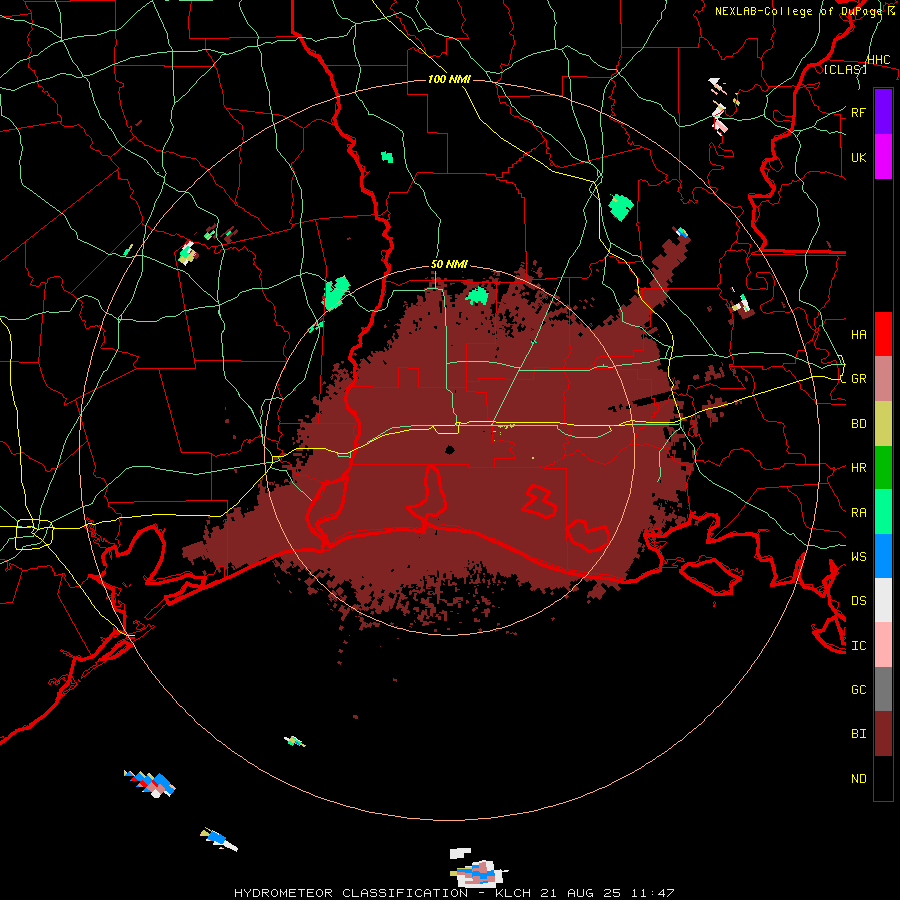The height and width of the screenshot is (900, 900).
Task: Click the BI dark red legend swatch
Action: pyautogui.click(x=883, y=734)
